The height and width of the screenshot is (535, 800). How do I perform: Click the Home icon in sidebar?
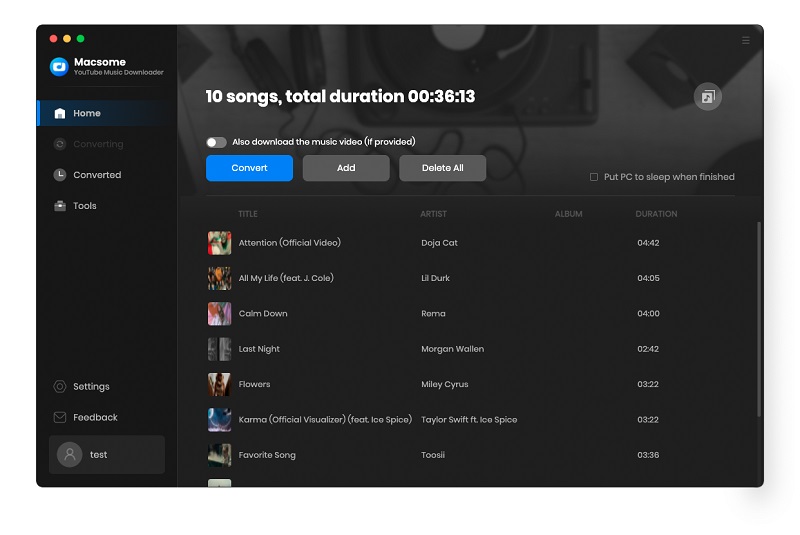click(x=60, y=113)
